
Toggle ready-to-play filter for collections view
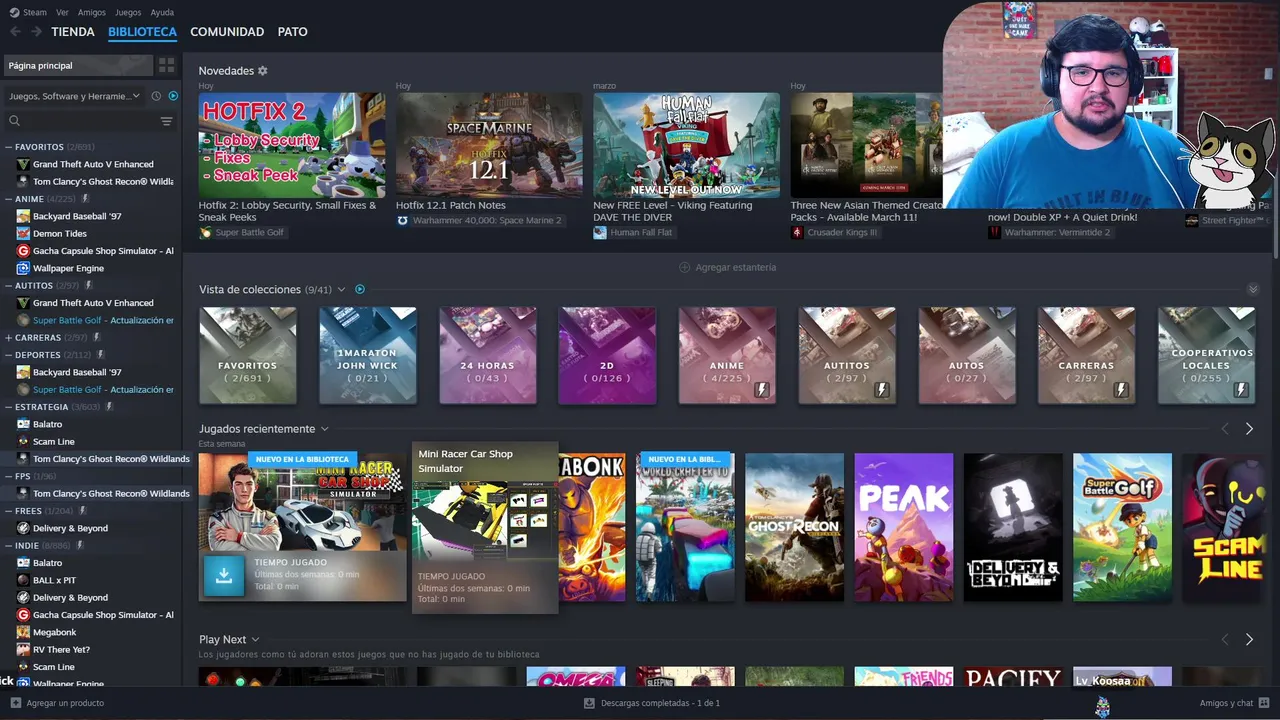point(360,290)
